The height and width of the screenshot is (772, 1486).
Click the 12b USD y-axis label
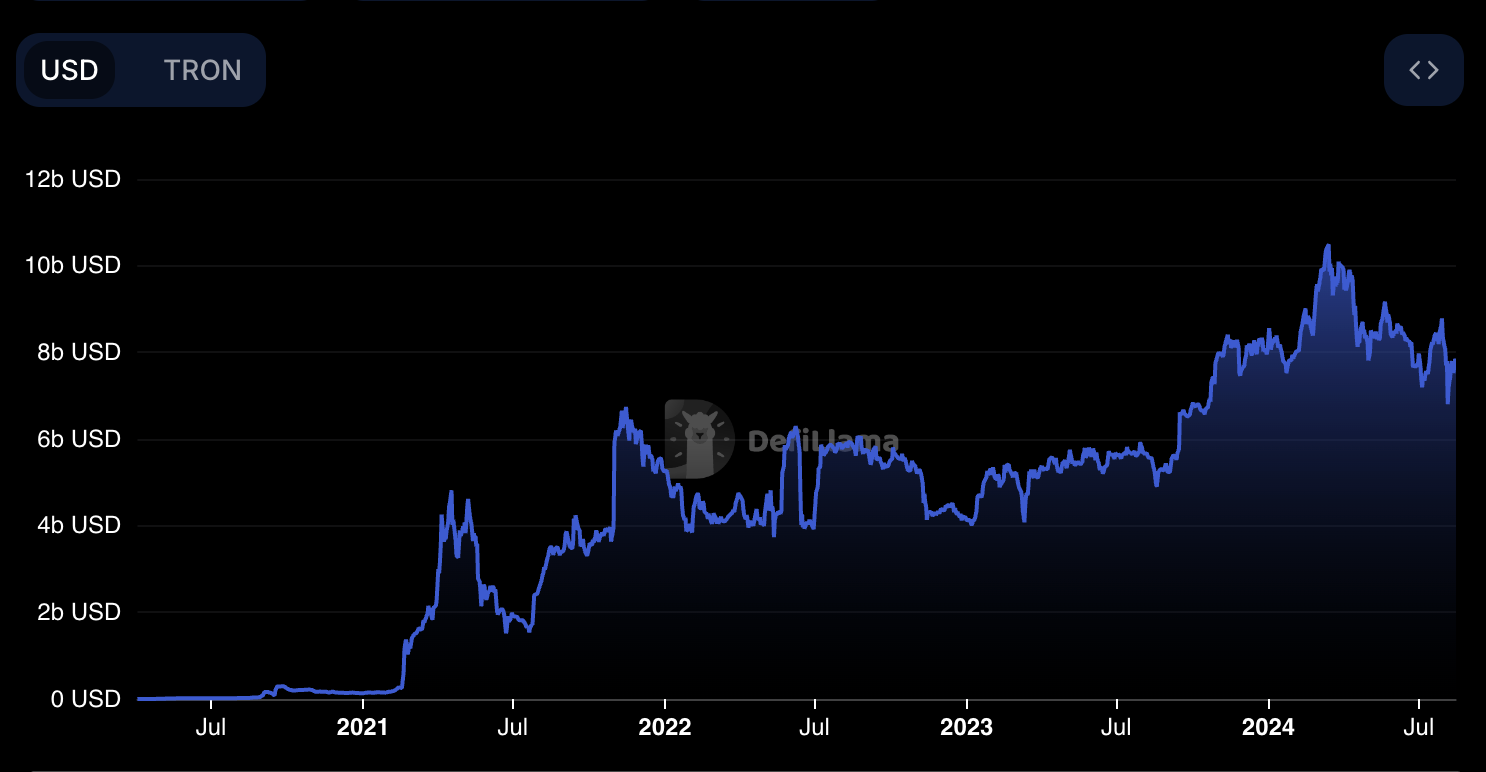point(73,180)
